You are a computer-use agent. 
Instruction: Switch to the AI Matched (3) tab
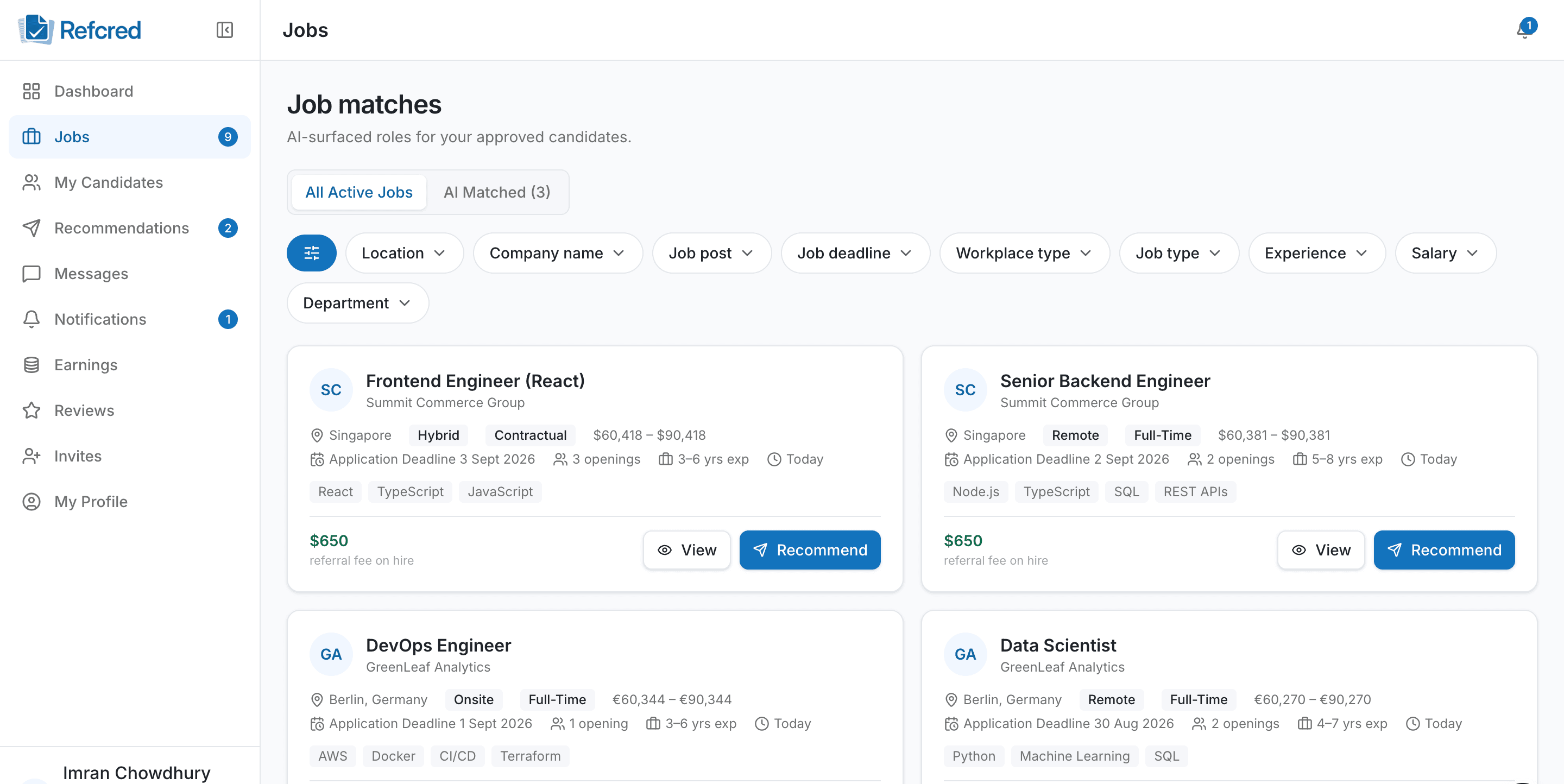pos(497,192)
